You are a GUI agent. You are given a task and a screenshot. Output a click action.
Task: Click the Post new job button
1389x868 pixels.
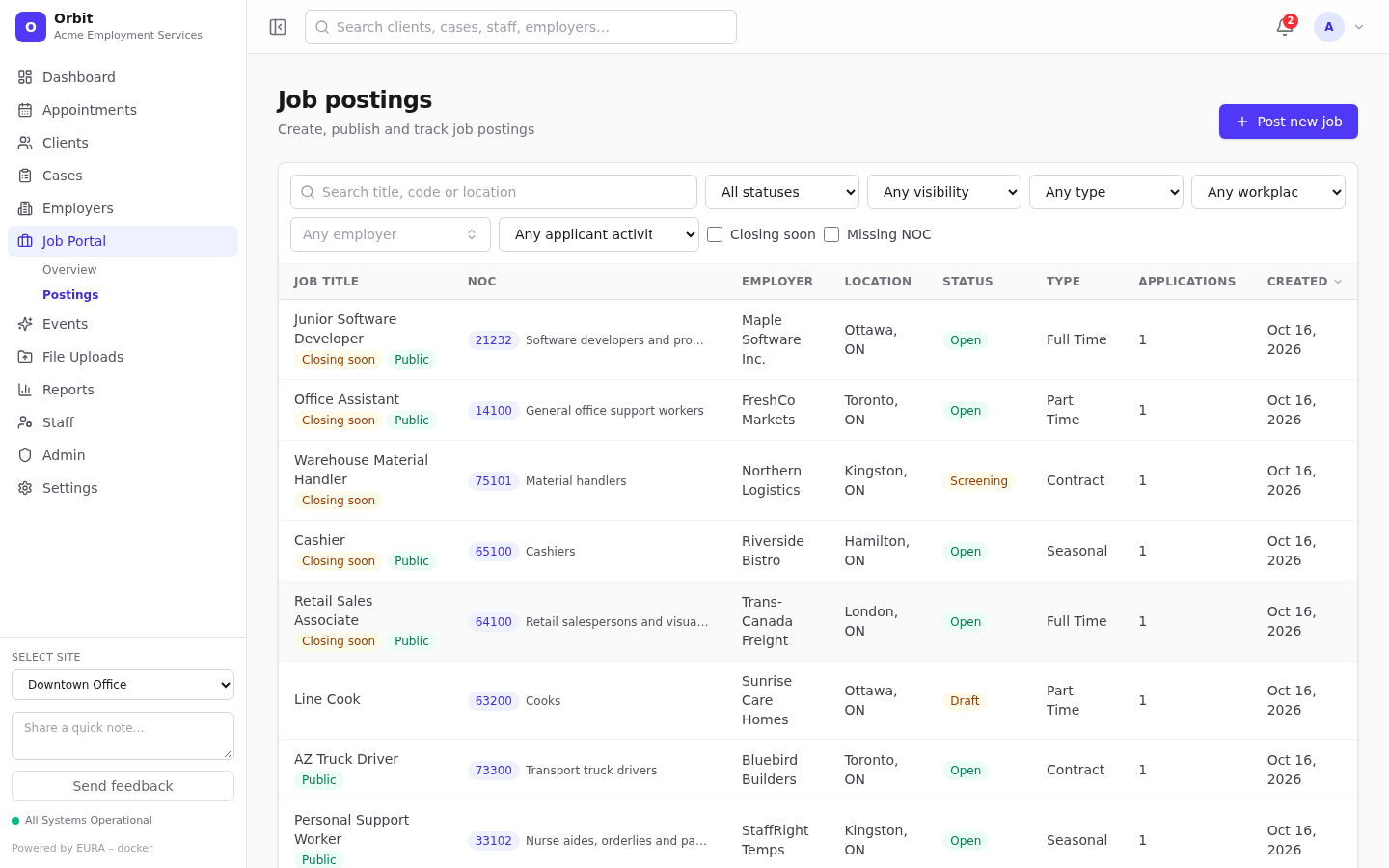pyautogui.click(x=1289, y=122)
